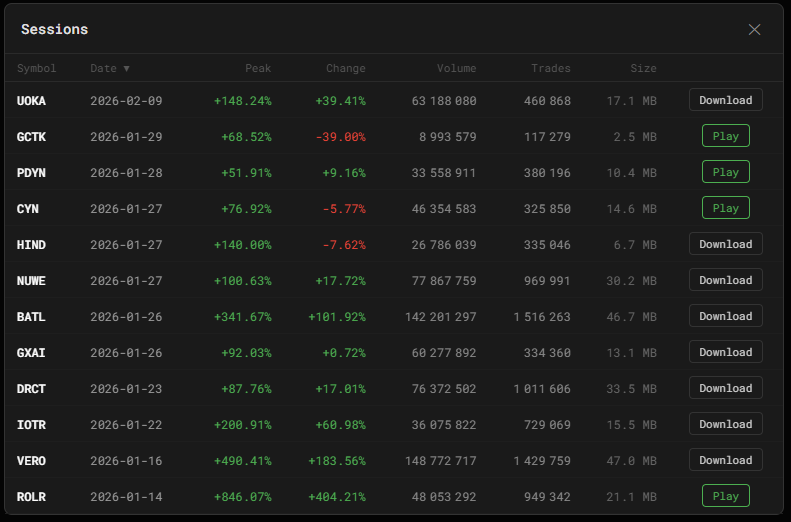Play the ROLR session
Viewport: 791px width, 522px height.
(725, 496)
